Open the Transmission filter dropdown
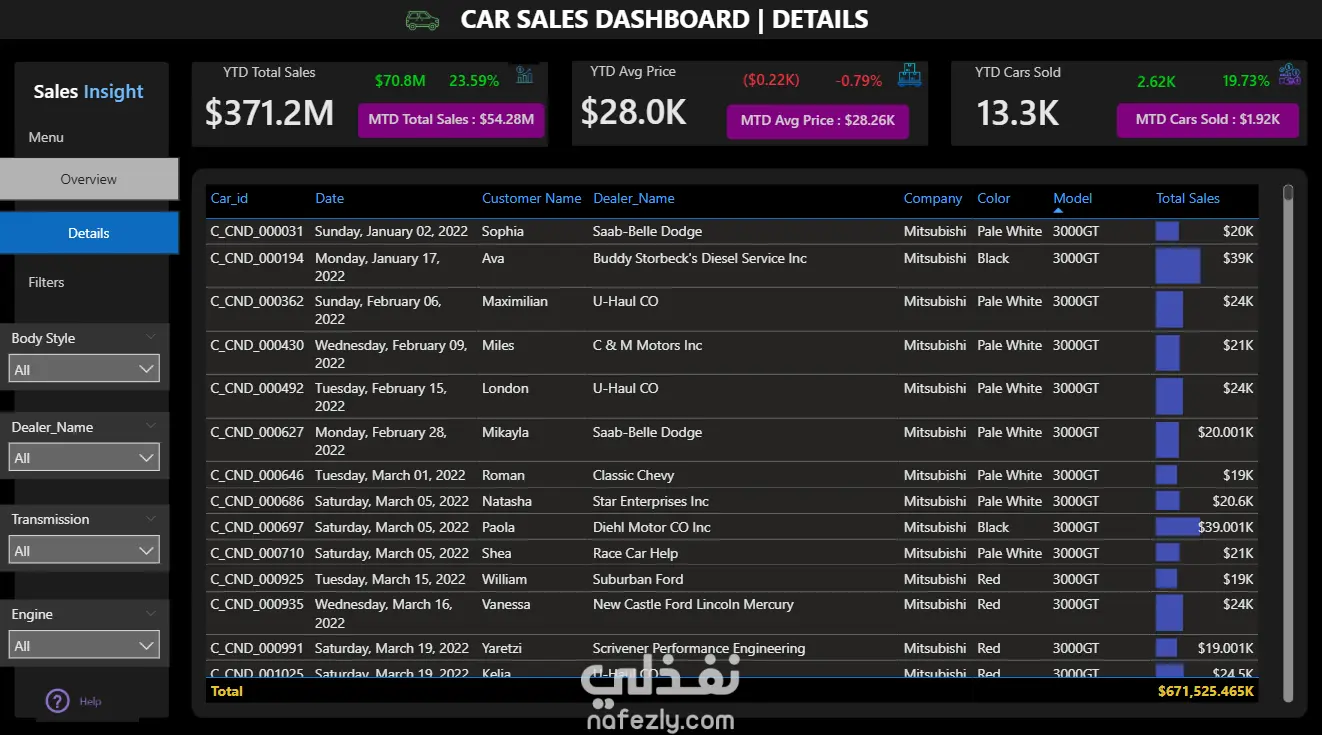 pos(84,551)
